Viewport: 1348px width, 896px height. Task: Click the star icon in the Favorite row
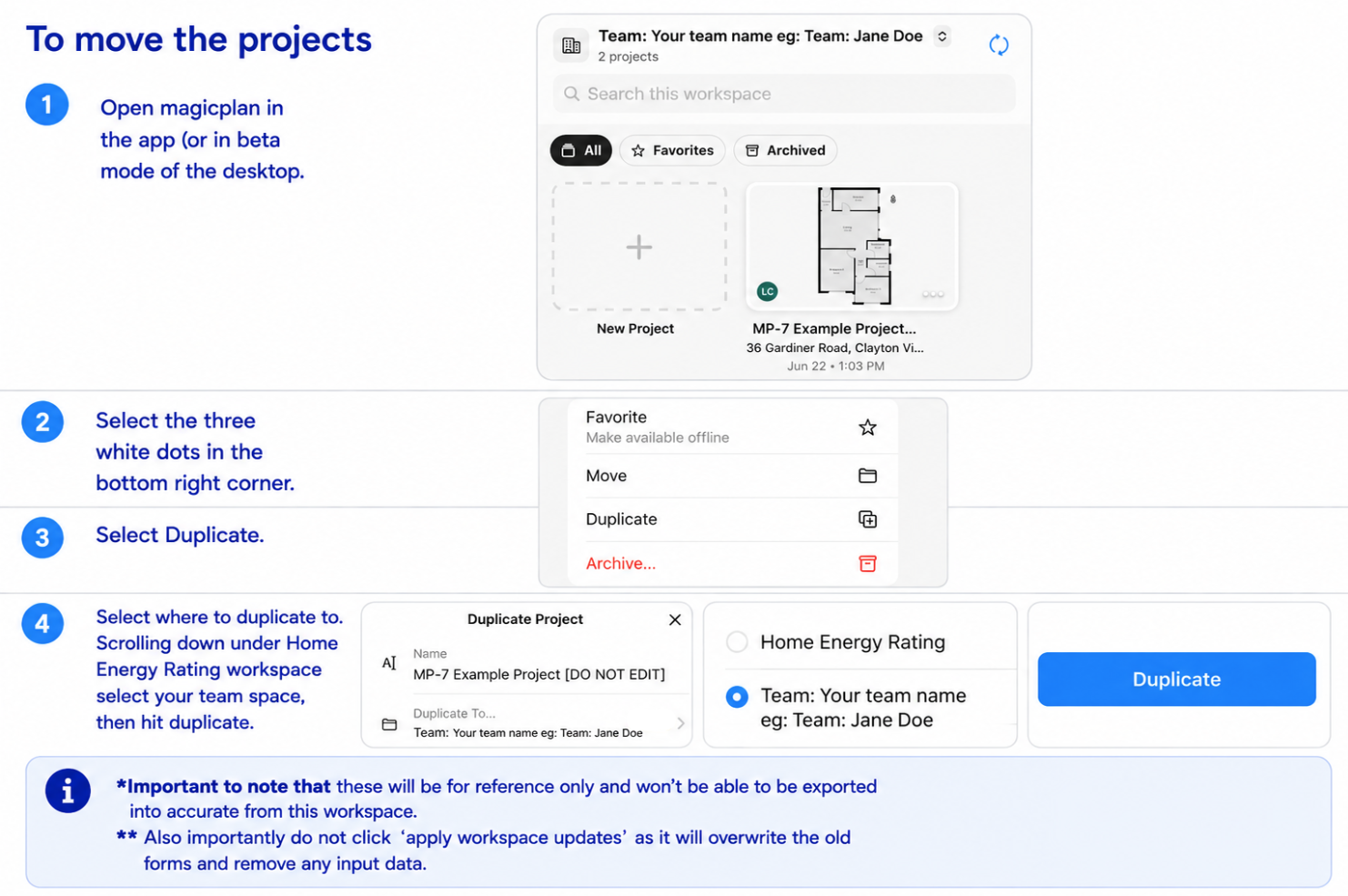coord(868,428)
